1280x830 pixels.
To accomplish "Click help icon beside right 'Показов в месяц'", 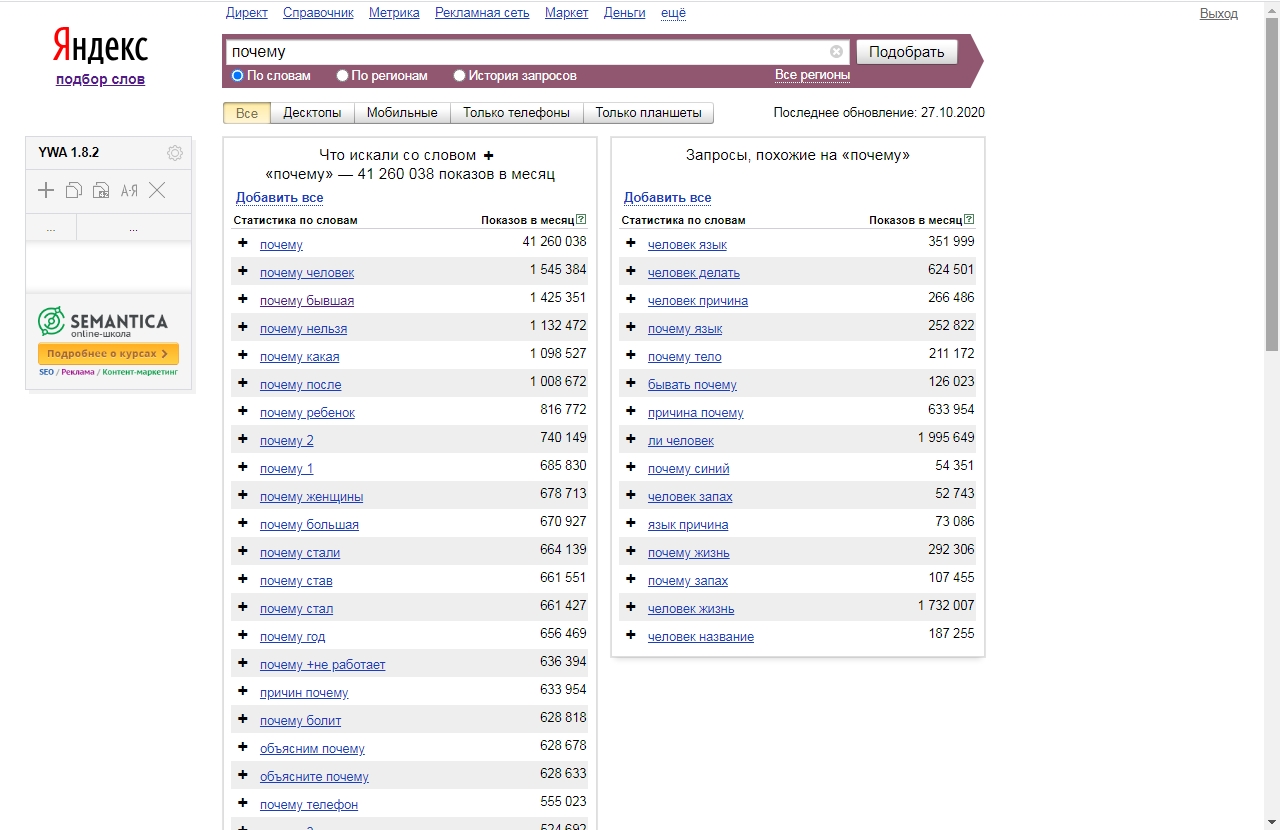I will [x=968, y=219].
